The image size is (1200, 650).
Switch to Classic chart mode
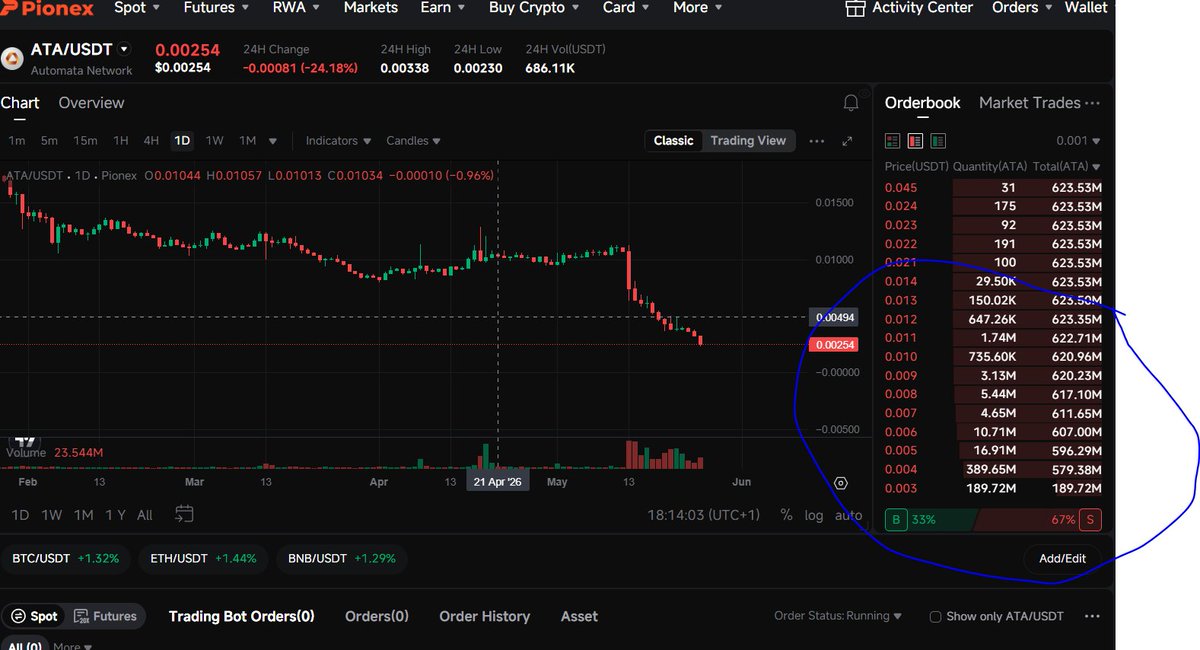tap(673, 141)
